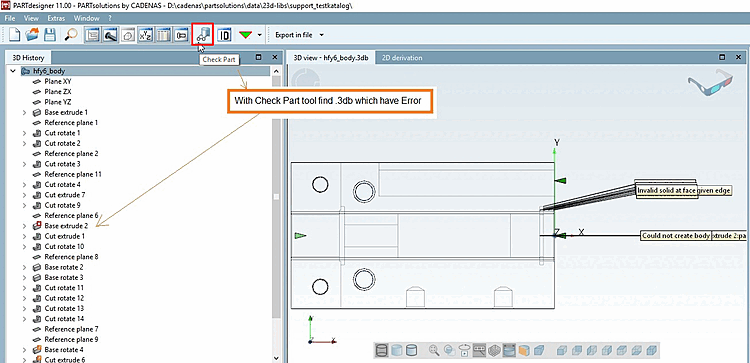Select Cut rotate 10 in history tree
The width and height of the screenshot is (750, 363).
(x=64, y=246)
